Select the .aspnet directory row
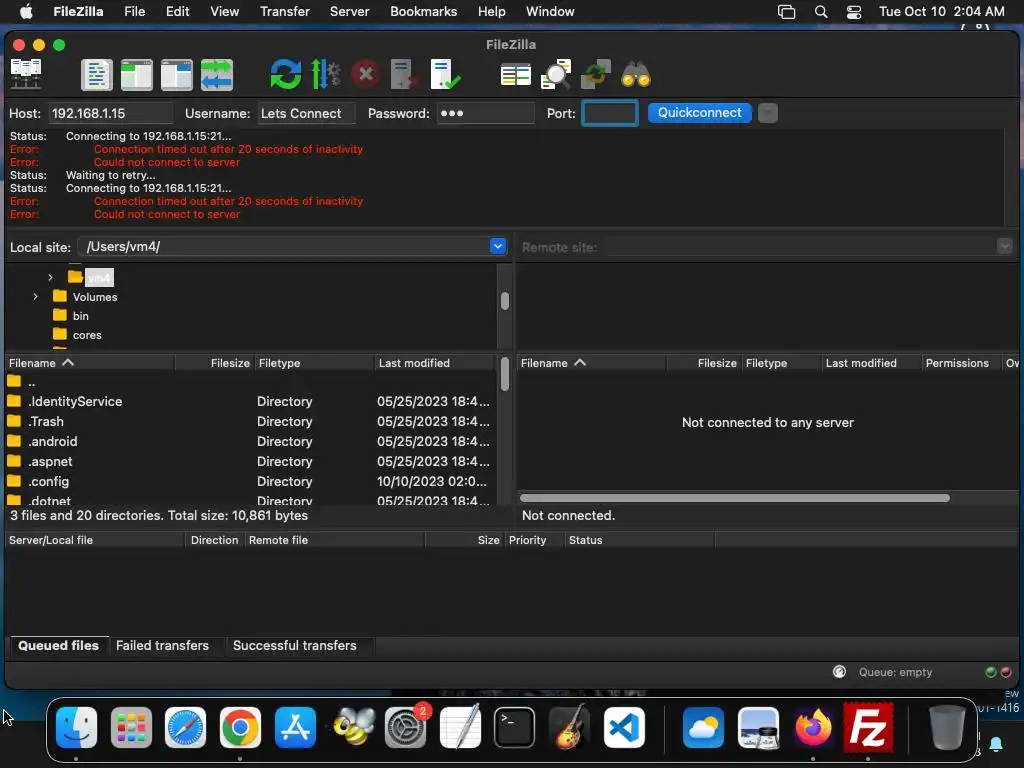This screenshot has width=1024, height=768. tap(251, 461)
